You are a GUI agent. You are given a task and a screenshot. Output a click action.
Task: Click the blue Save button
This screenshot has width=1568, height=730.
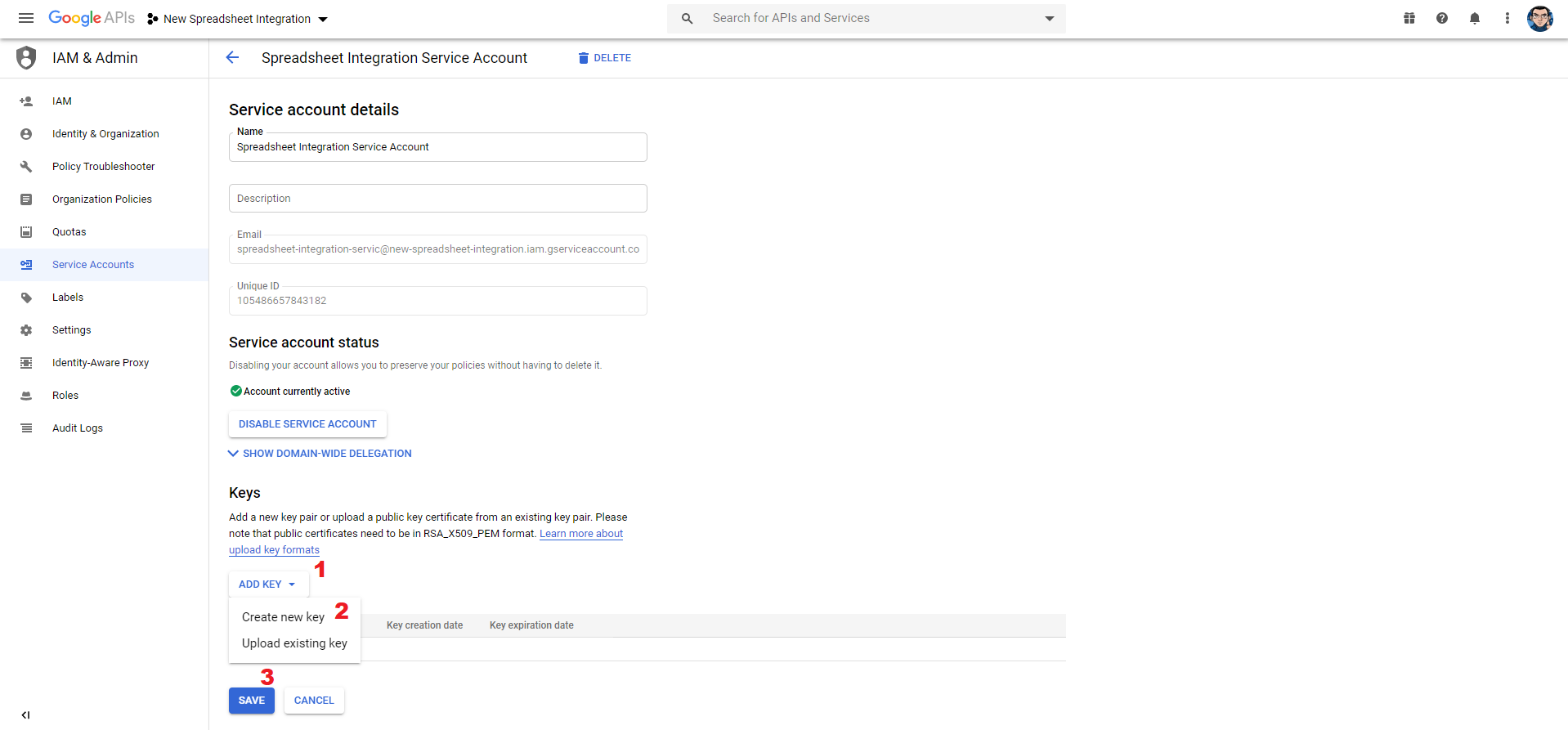click(252, 701)
